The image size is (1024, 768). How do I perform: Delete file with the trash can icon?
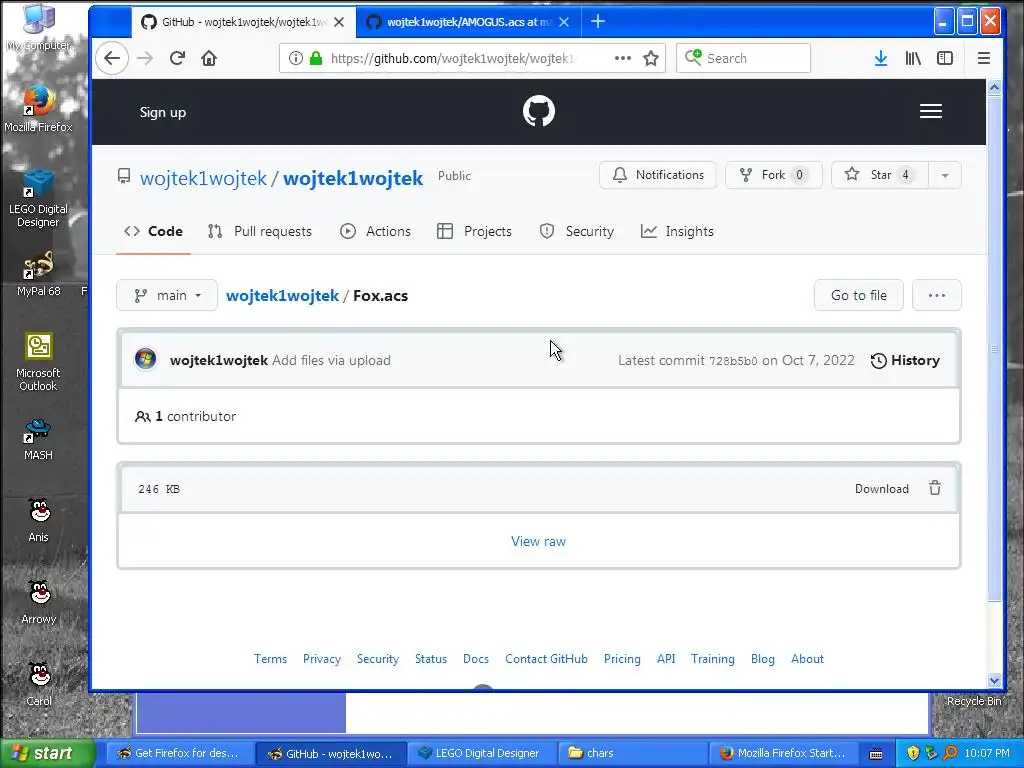[x=935, y=488]
